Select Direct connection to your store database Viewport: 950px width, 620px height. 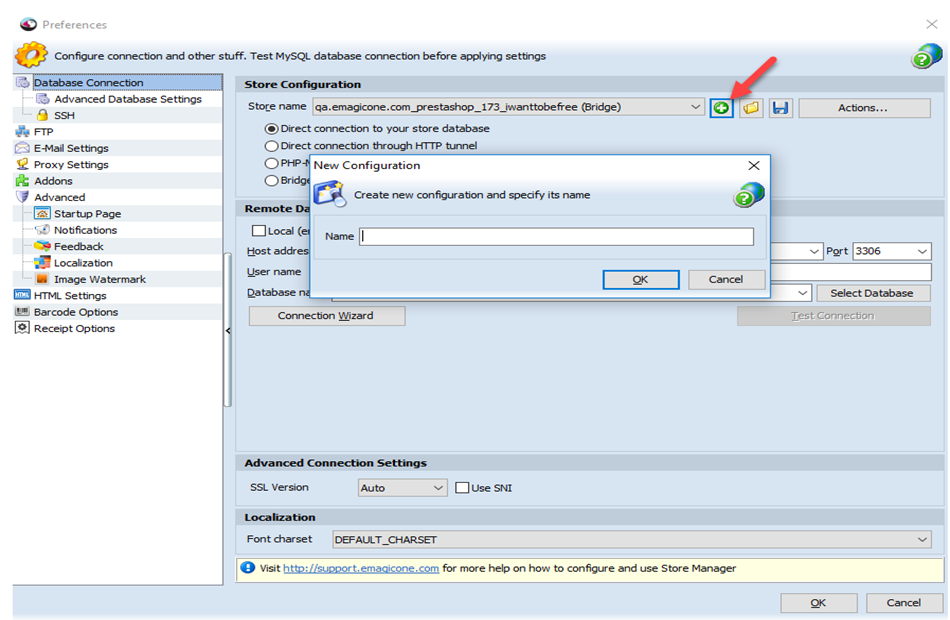coord(271,128)
